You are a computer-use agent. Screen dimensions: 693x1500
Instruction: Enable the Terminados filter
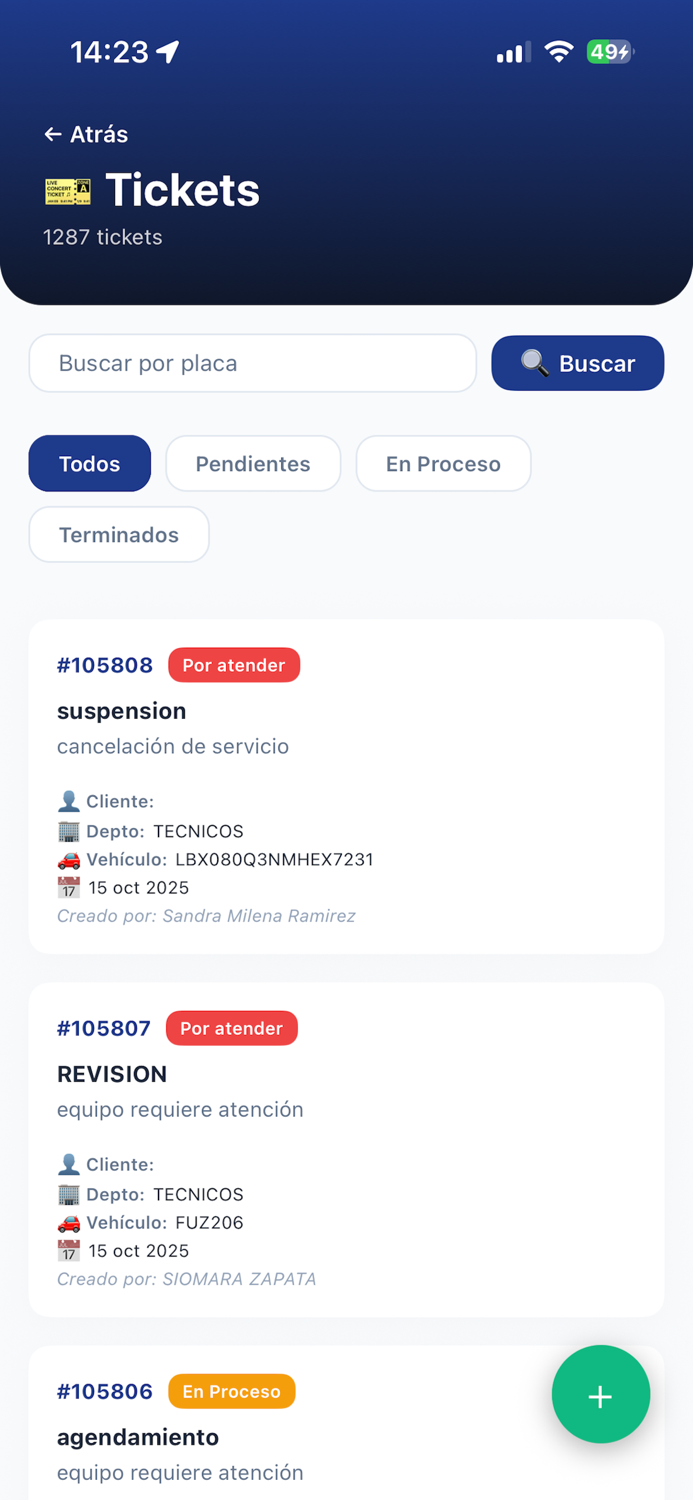tap(118, 534)
